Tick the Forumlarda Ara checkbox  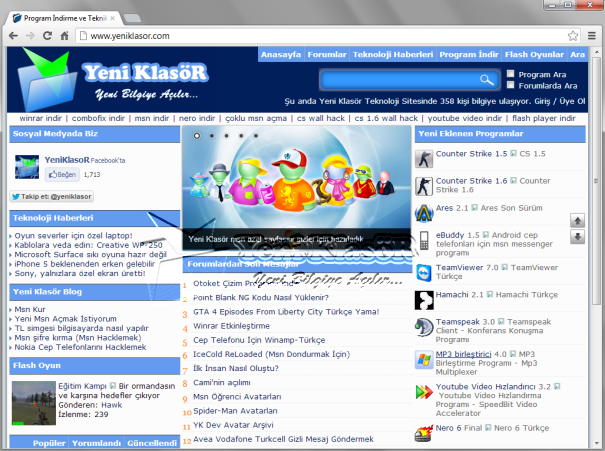point(512,86)
